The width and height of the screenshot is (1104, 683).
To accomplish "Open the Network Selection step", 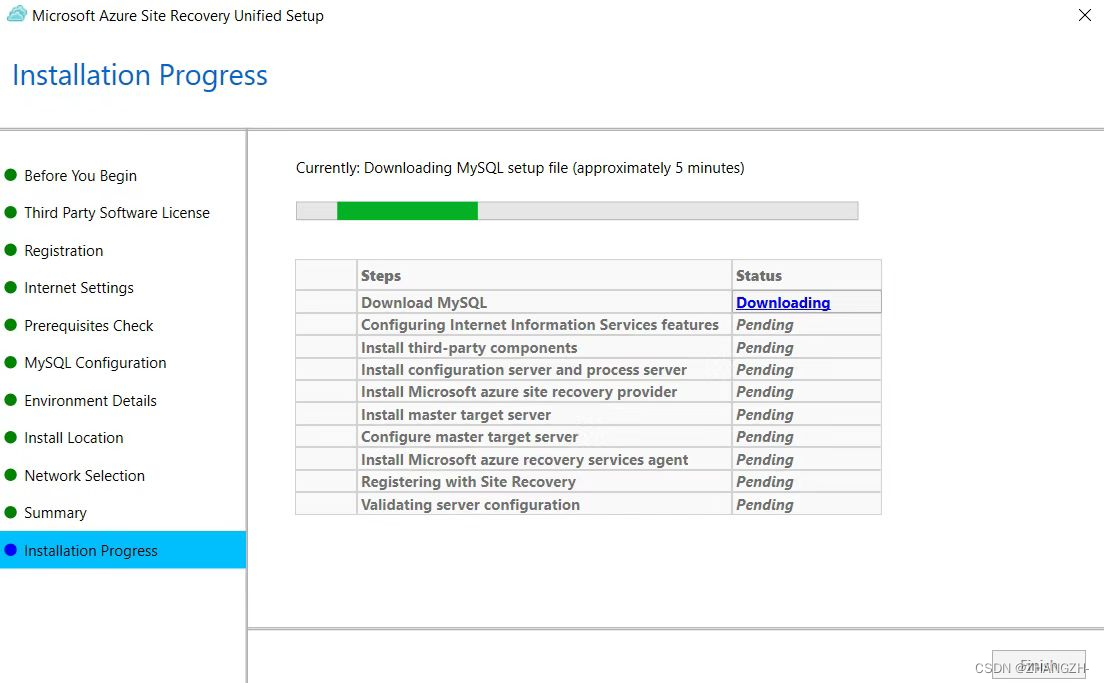I will [84, 475].
